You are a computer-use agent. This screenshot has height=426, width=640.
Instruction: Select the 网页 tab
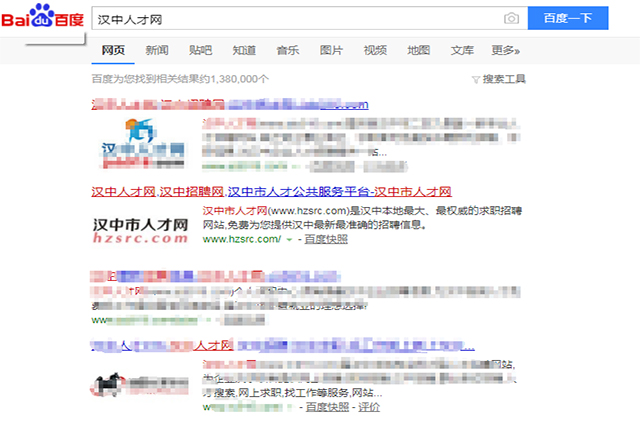tap(113, 50)
